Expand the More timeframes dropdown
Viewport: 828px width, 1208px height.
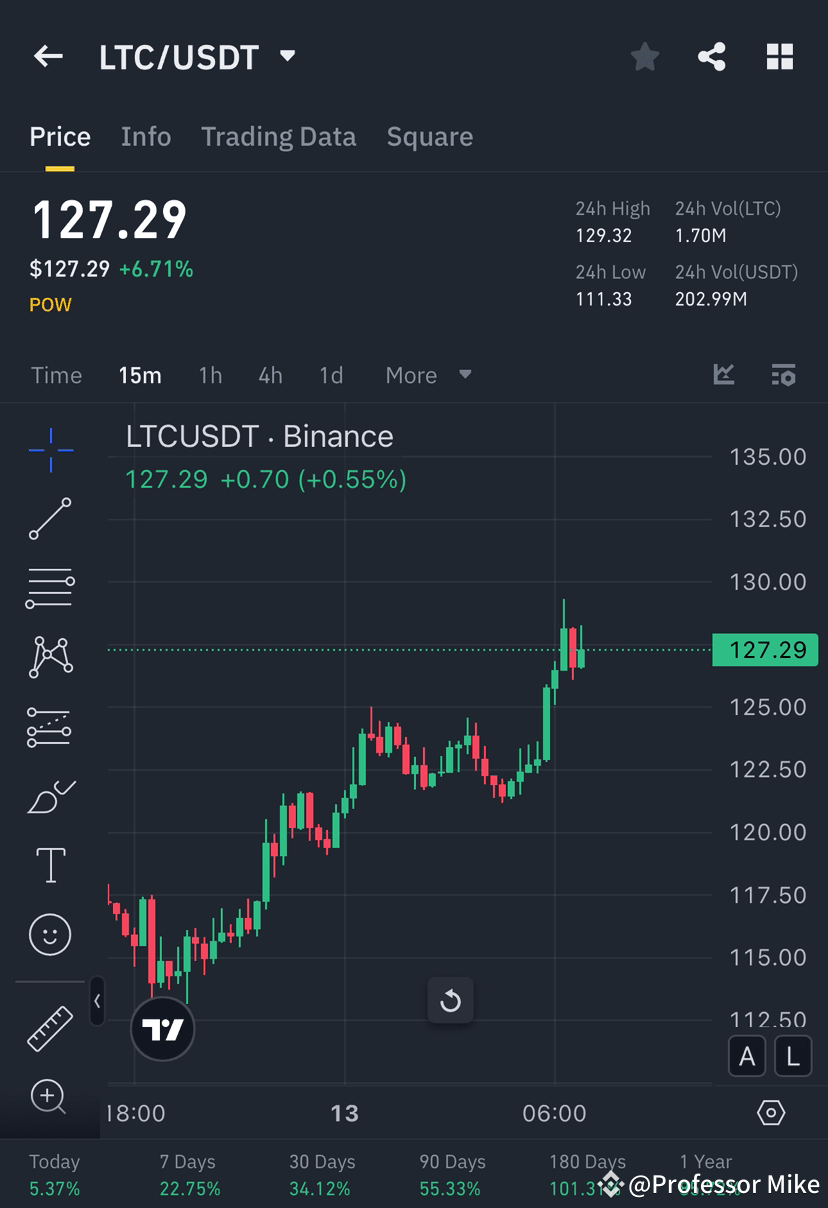pyautogui.click(x=427, y=375)
